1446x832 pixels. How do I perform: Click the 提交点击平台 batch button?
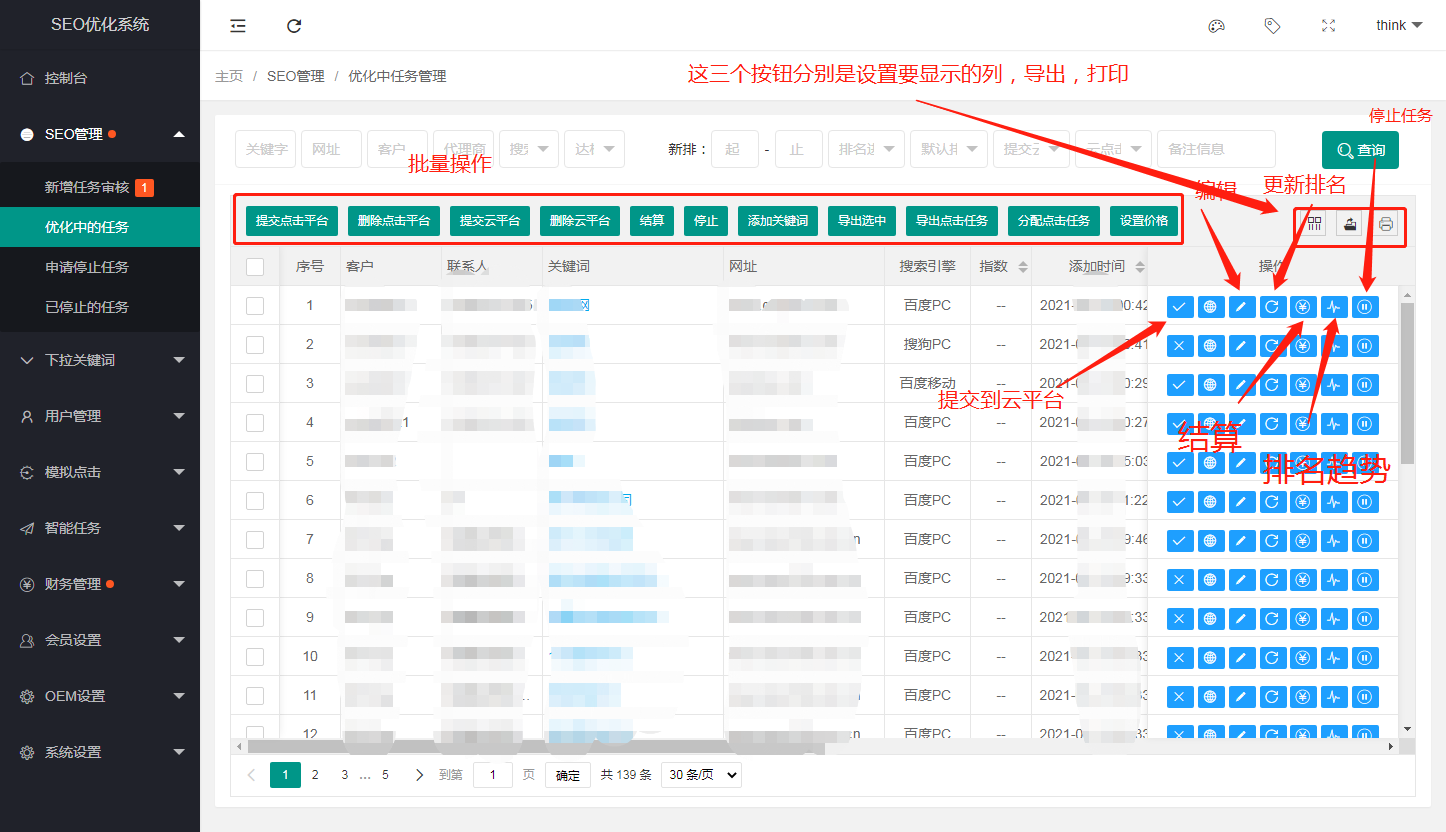pyautogui.click(x=292, y=221)
